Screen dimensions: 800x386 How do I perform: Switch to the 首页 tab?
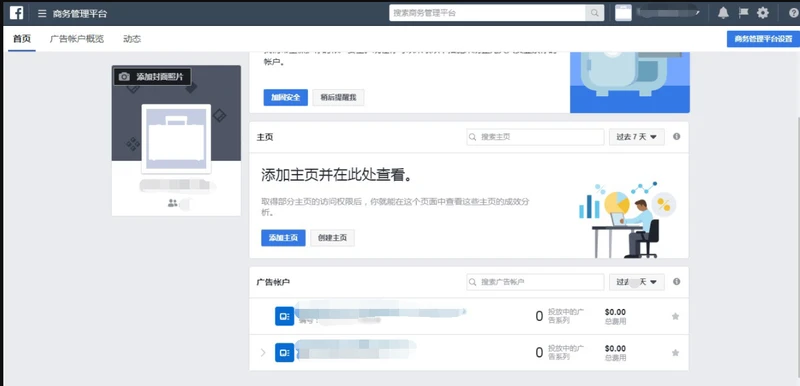(x=22, y=39)
